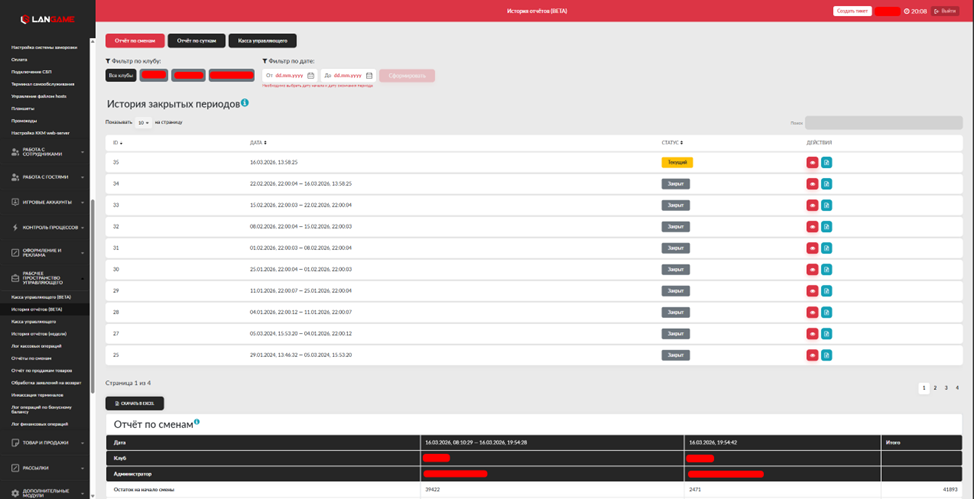This screenshot has height=499, width=974.
Task: Expand Игровые аккаунты sidebar section
Action: pyautogui.click(x=47, y=202)
